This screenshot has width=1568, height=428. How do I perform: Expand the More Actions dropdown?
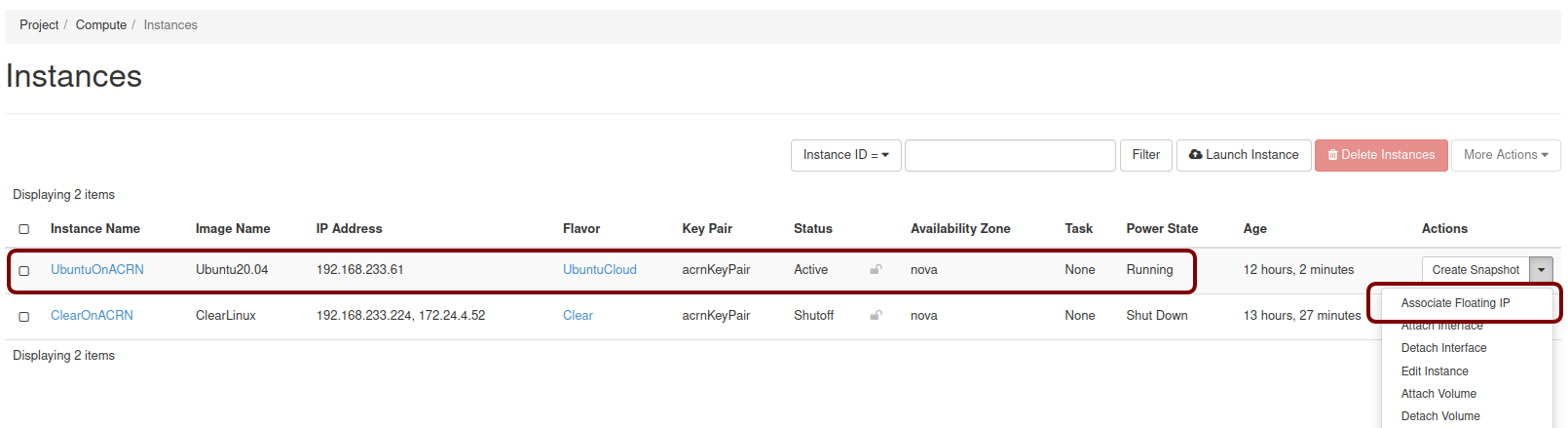(x=1505, y=155)
